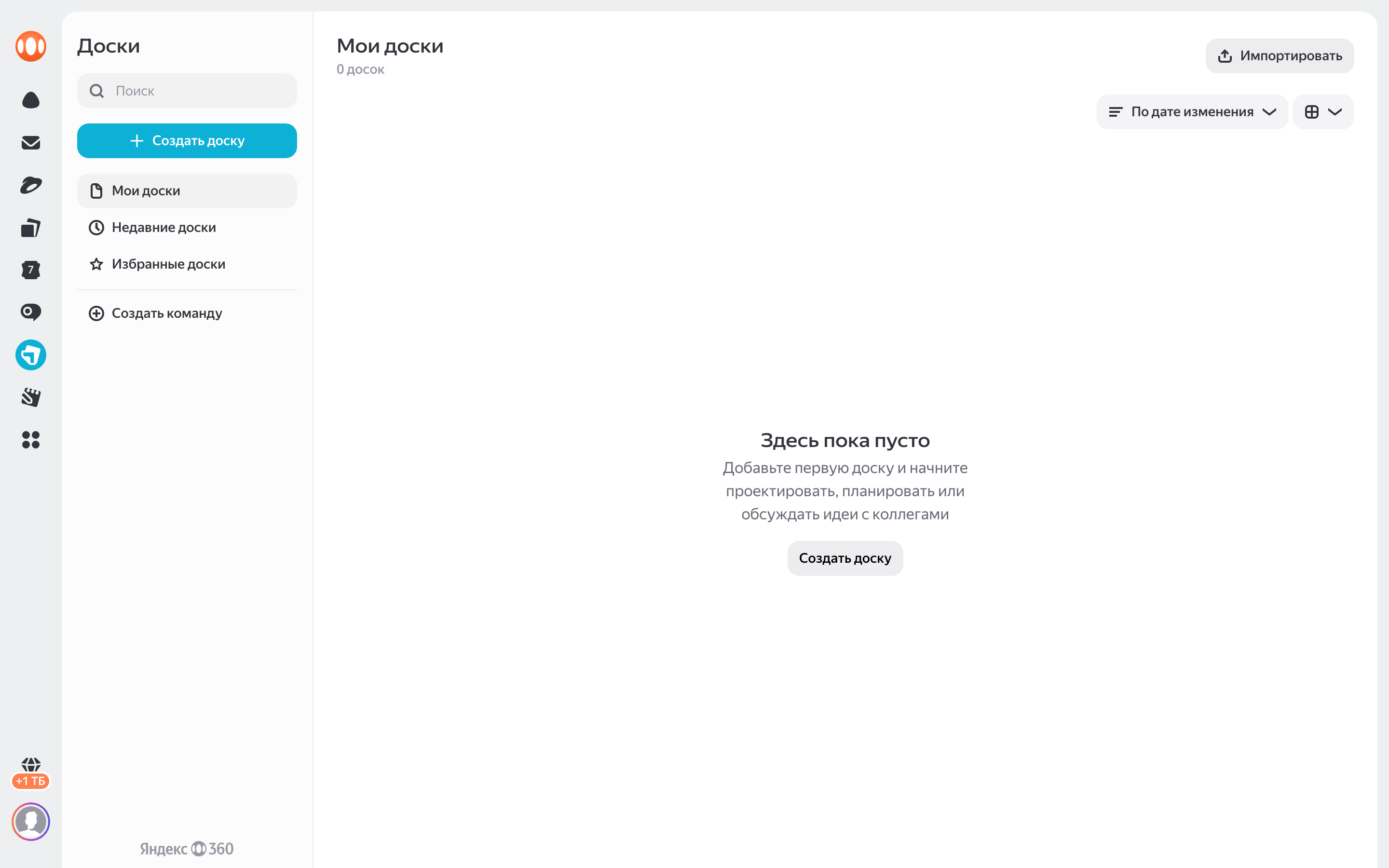Open the Mail envelope icon
The image size is (1389, 868).
(x=31, y=142)
